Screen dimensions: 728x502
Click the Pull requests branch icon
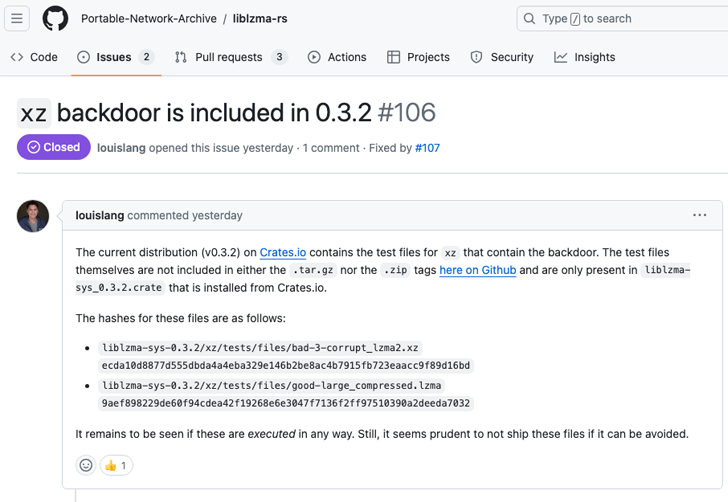tap(181, 57)
